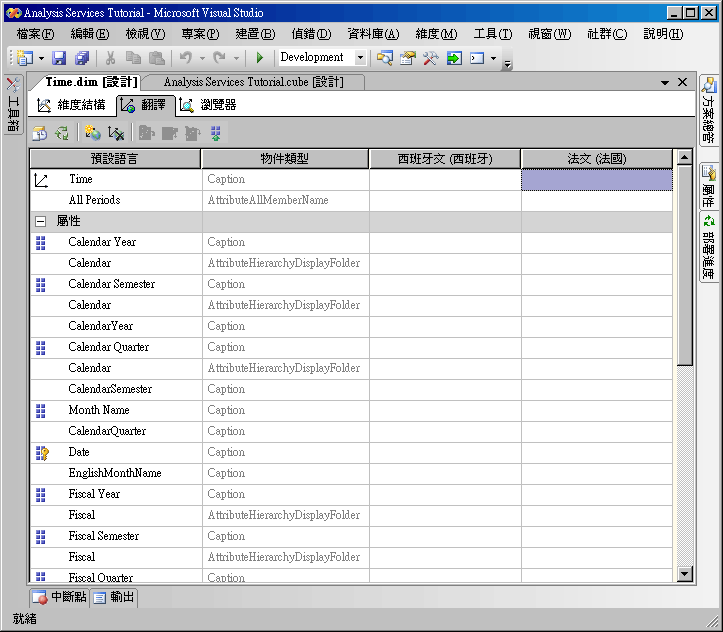Click the blue squares with green arrow icon
The width and height of the screenshot is (723, 632).
[215, 133]
